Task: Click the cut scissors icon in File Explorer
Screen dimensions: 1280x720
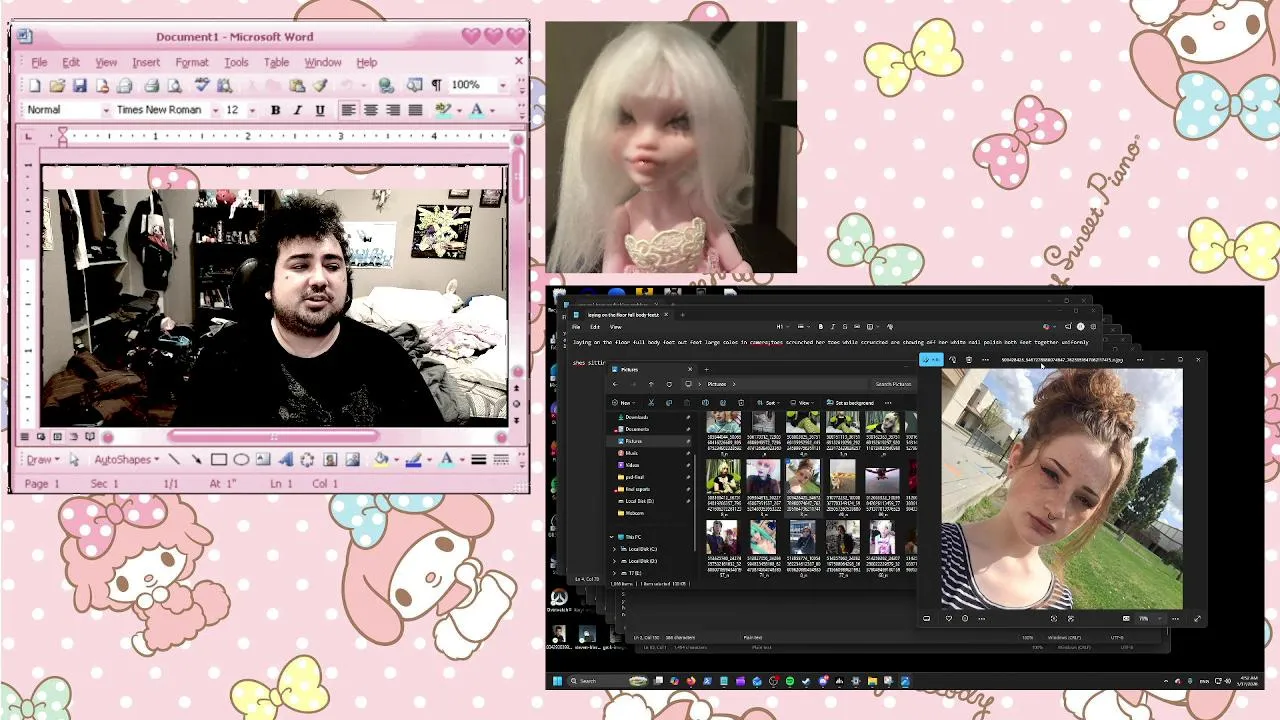Action: [651, 403]
